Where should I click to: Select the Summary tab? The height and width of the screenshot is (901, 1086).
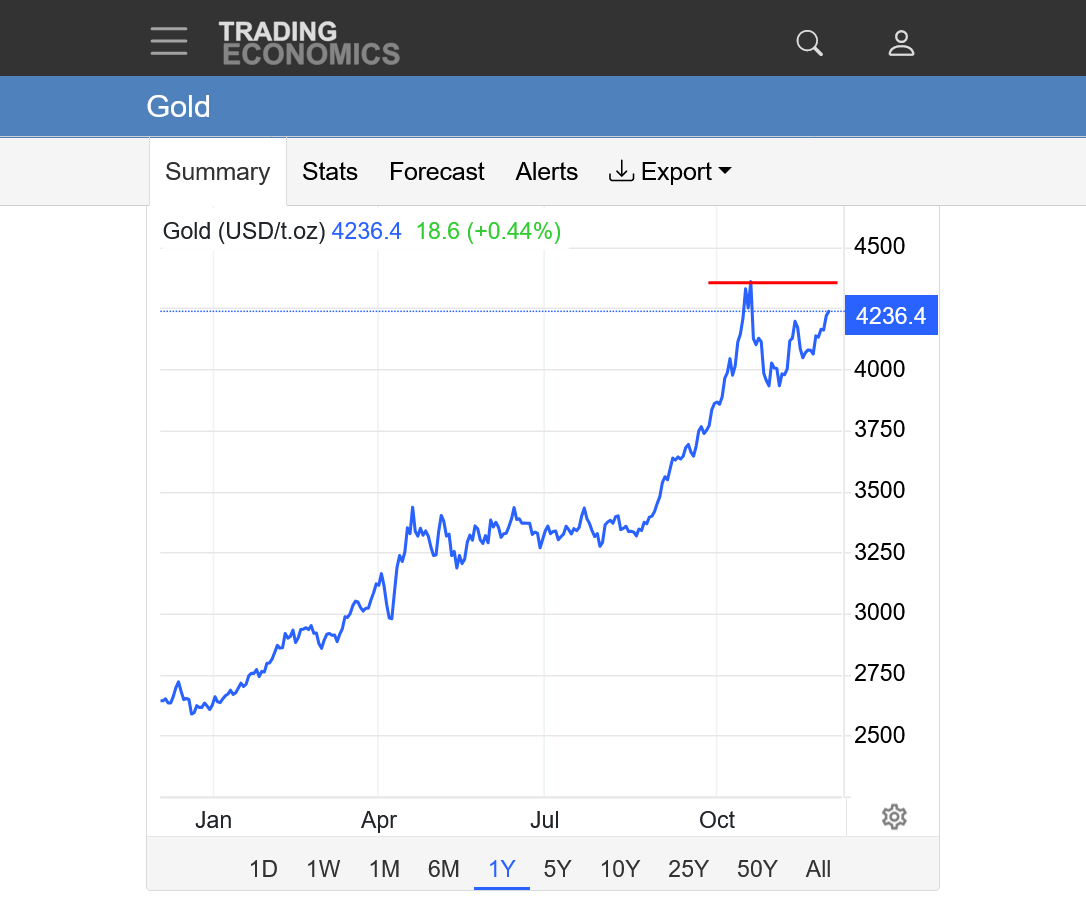pyautogui.click(x=218, y=172)
